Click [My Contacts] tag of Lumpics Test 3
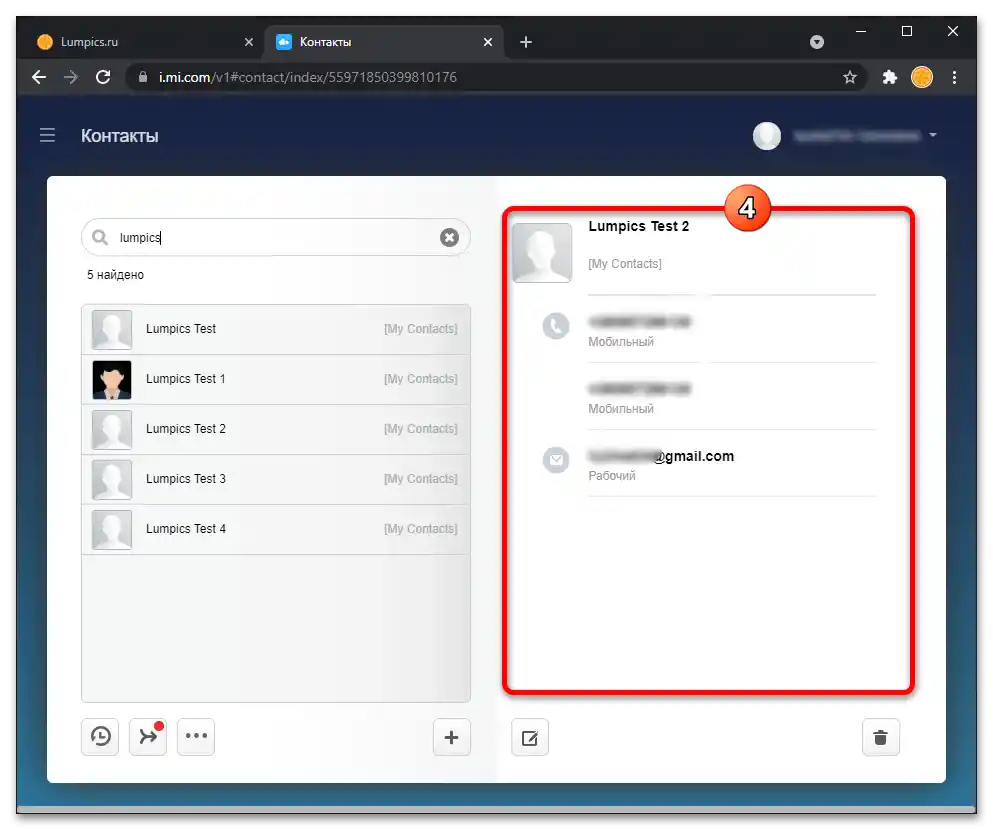This screenshot has height=830, width=993. 421,479
